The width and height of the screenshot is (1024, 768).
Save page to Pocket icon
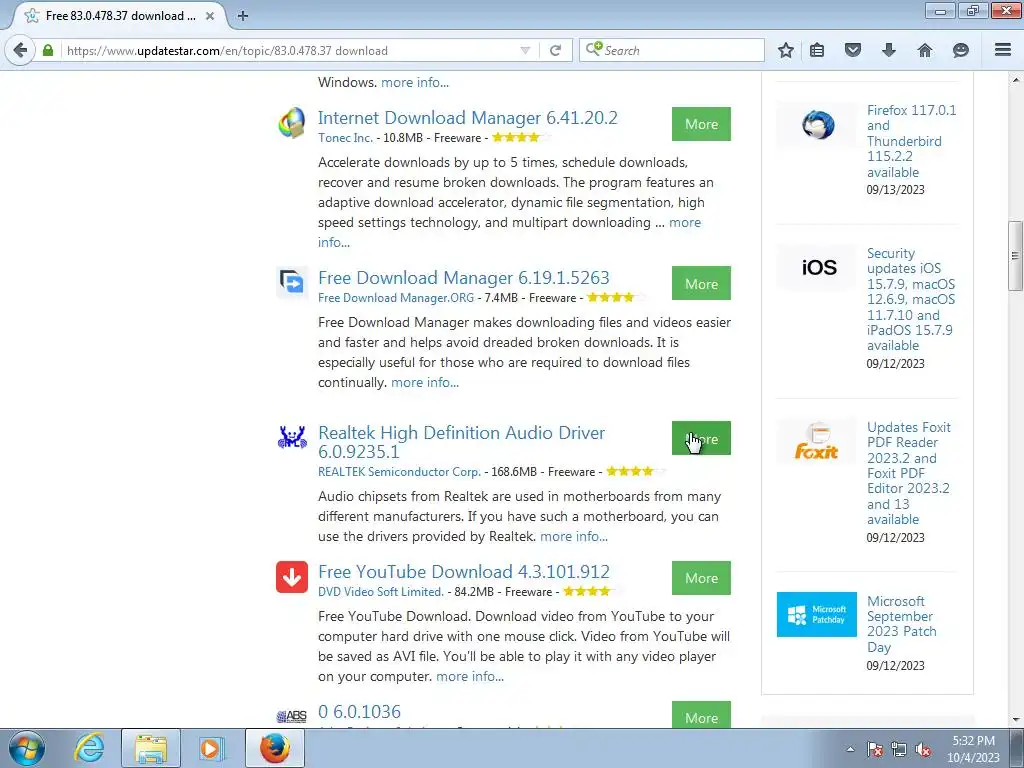pyautogui.click(x=852, y=50)
